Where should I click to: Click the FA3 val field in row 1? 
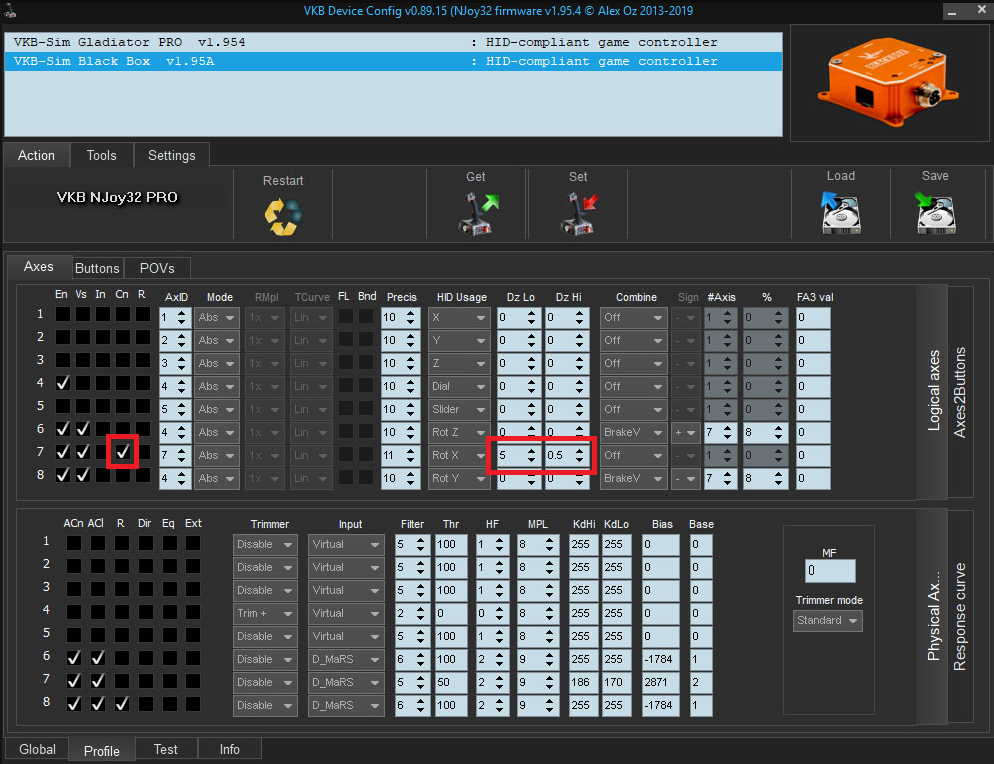click(x=813, y=317)
